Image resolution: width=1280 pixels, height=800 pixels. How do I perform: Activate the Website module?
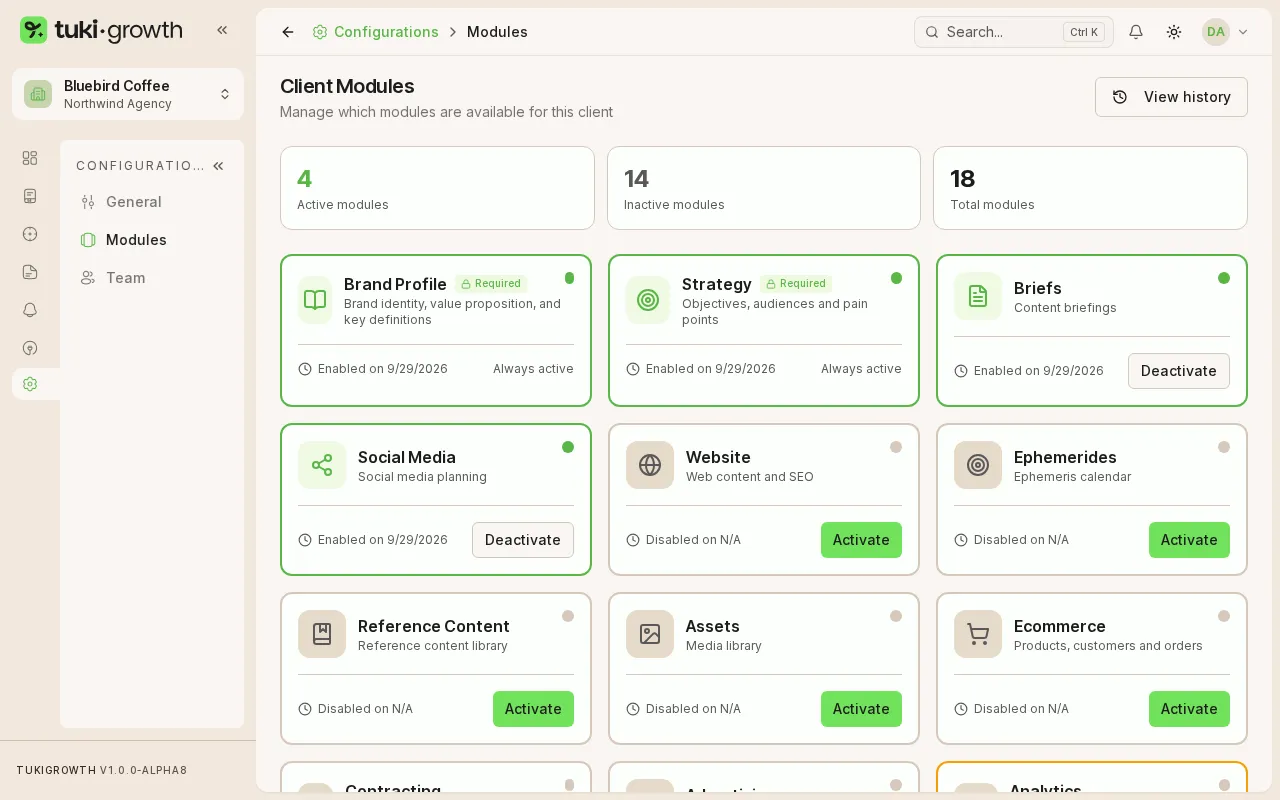click(x=861, y=540)
